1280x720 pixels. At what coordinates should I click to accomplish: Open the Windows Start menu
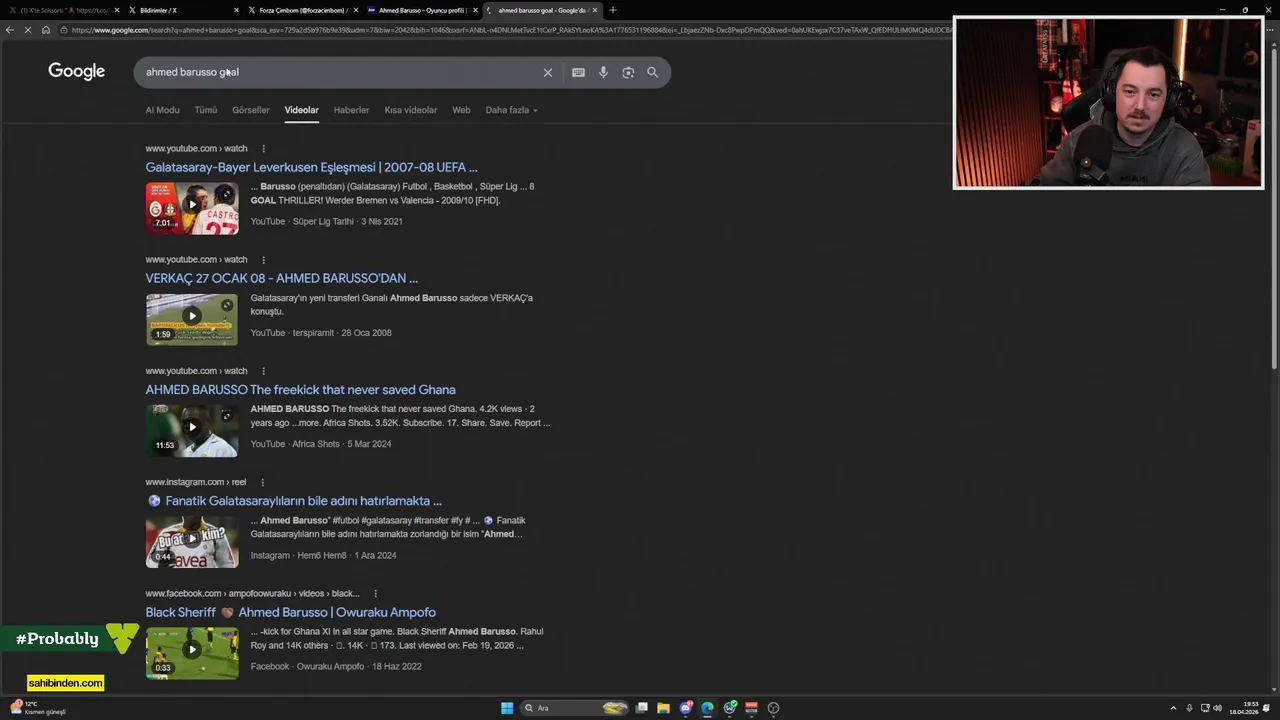tap(507, 708)
